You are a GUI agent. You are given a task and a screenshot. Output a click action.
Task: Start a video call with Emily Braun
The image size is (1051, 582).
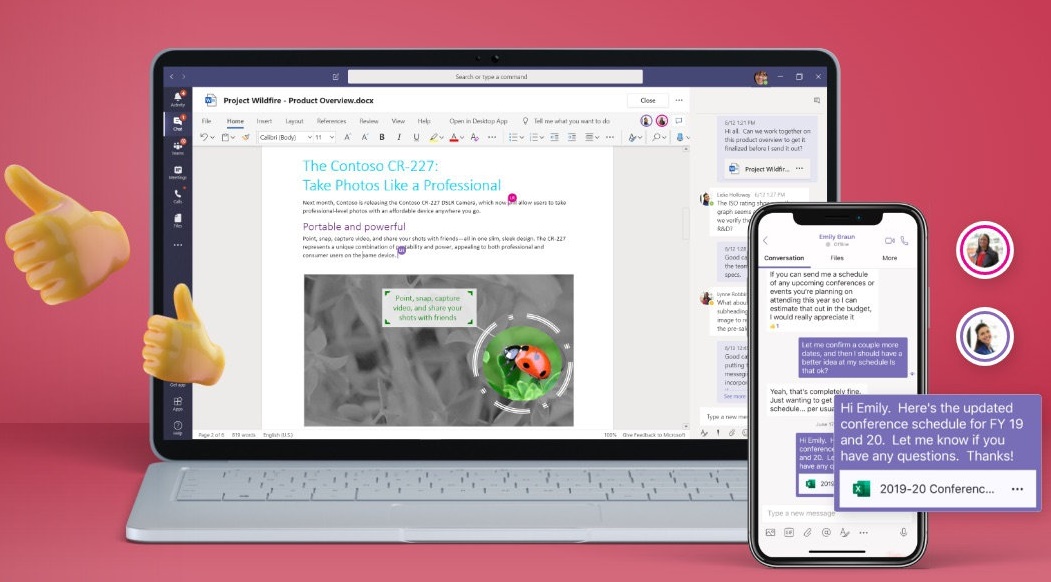[889, 240]
